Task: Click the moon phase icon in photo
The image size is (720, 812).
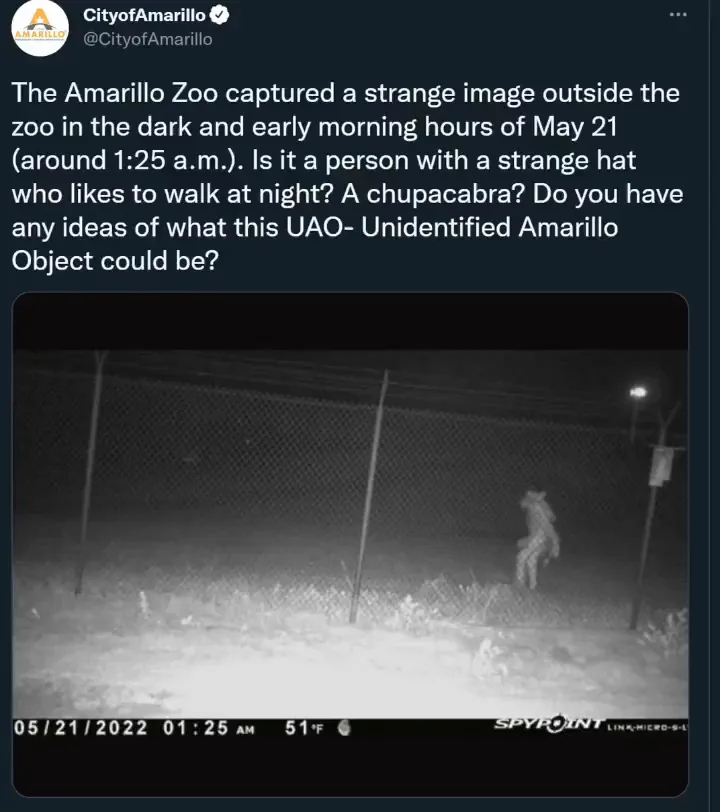Action: pyautogui.click(x=344, y=728)
